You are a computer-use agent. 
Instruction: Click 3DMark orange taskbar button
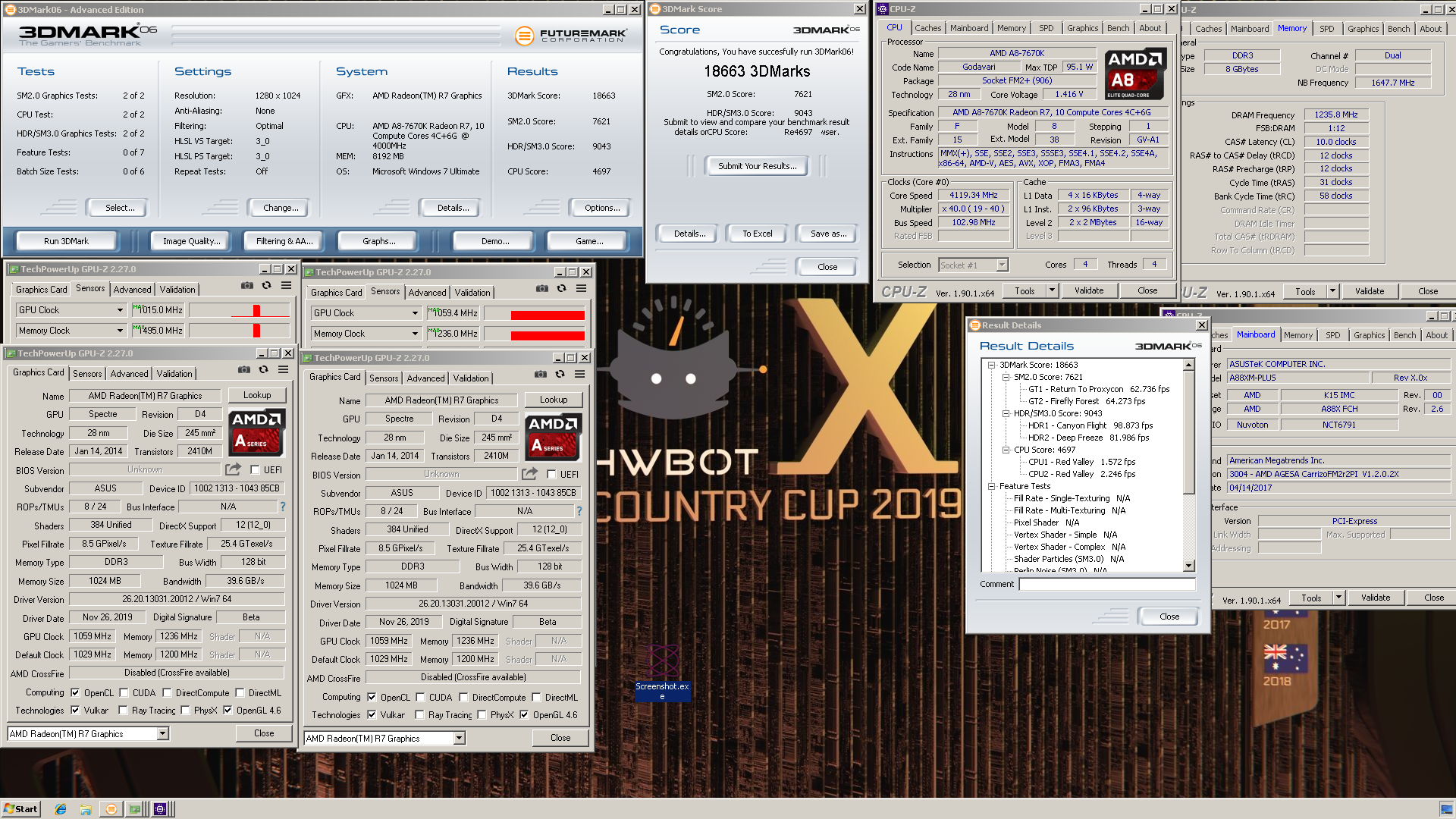click(x=111, y=809)
